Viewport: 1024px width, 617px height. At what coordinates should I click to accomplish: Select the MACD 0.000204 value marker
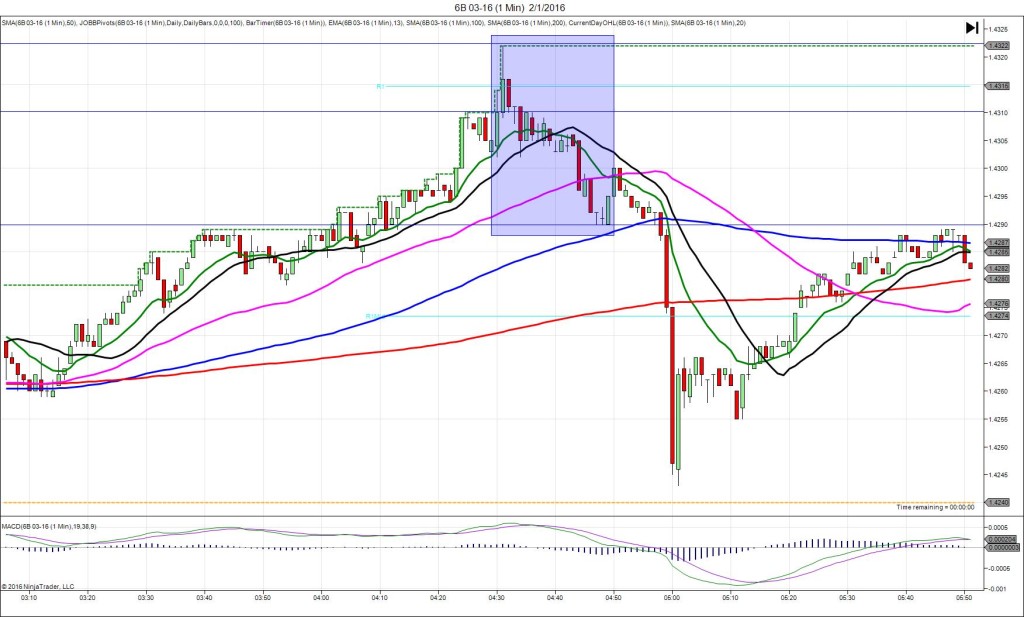pos(999,539)
